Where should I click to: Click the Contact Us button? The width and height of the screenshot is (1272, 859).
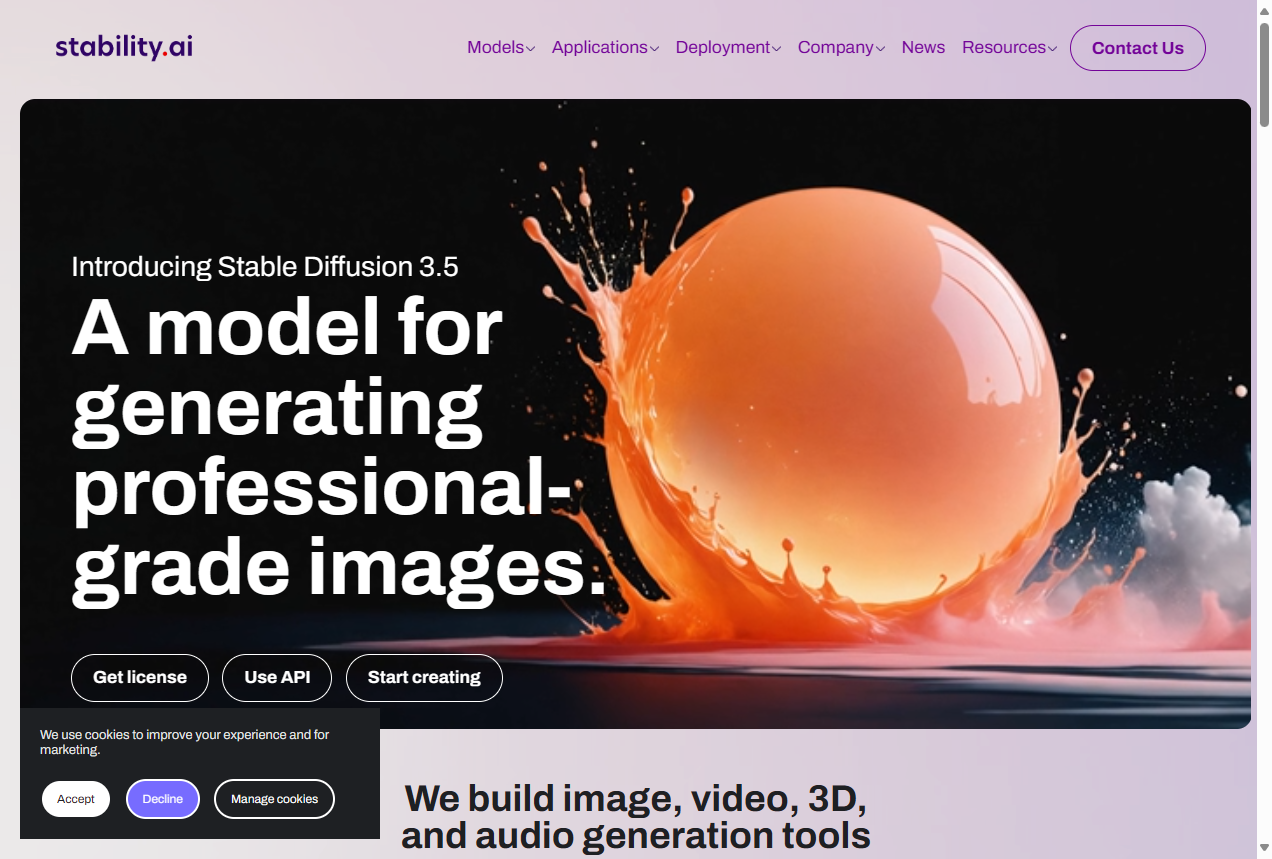click(x=1137, y=48)
